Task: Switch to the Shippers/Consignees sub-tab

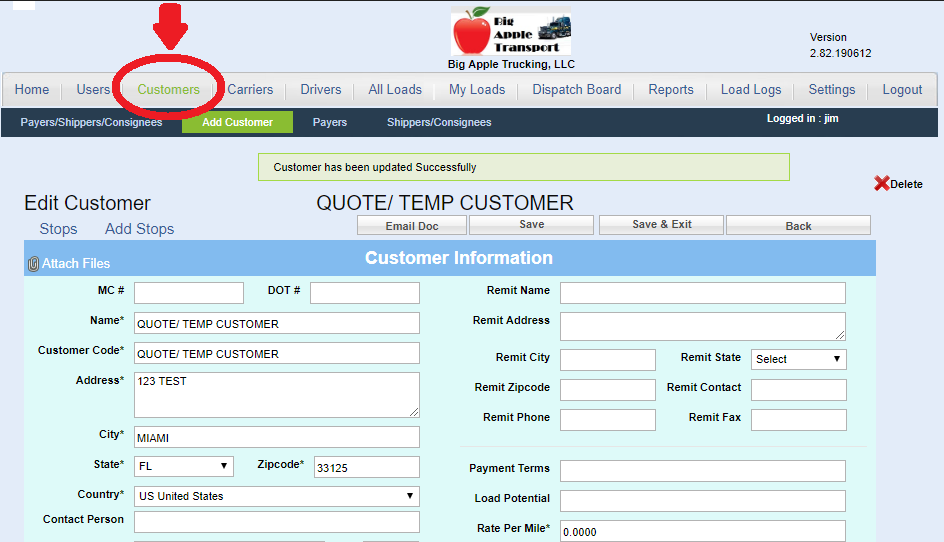Action: [439, 122]
